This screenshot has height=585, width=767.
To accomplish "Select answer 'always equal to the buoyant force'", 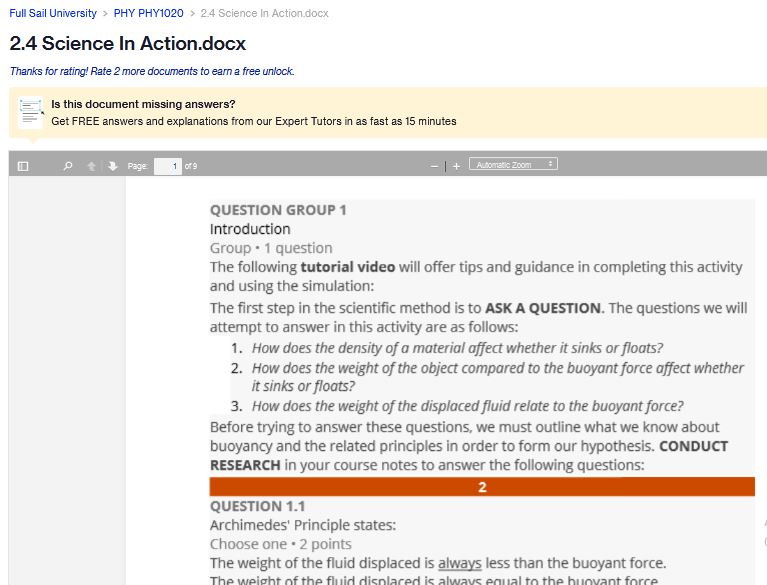I will tap(434, 580).
